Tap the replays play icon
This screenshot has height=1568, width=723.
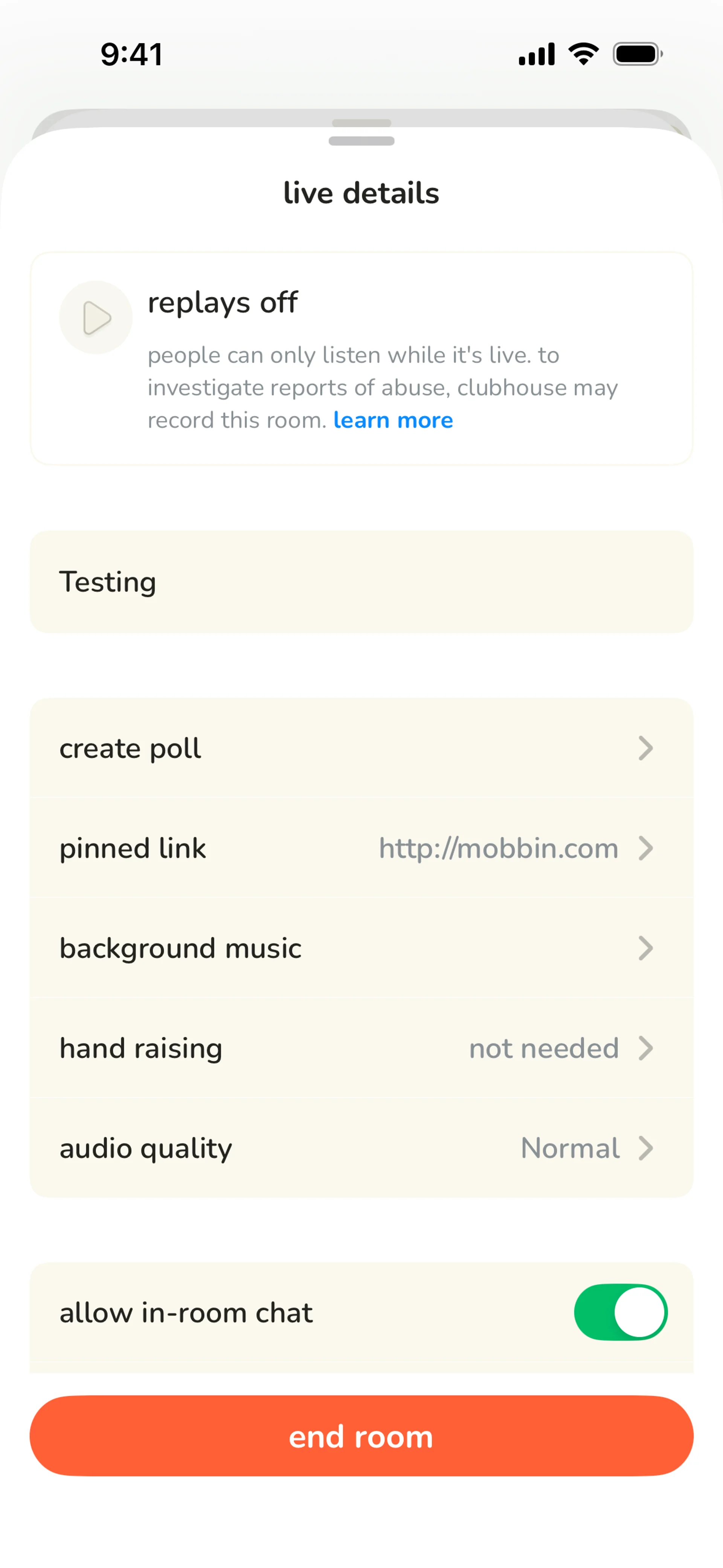coord(96,317)
